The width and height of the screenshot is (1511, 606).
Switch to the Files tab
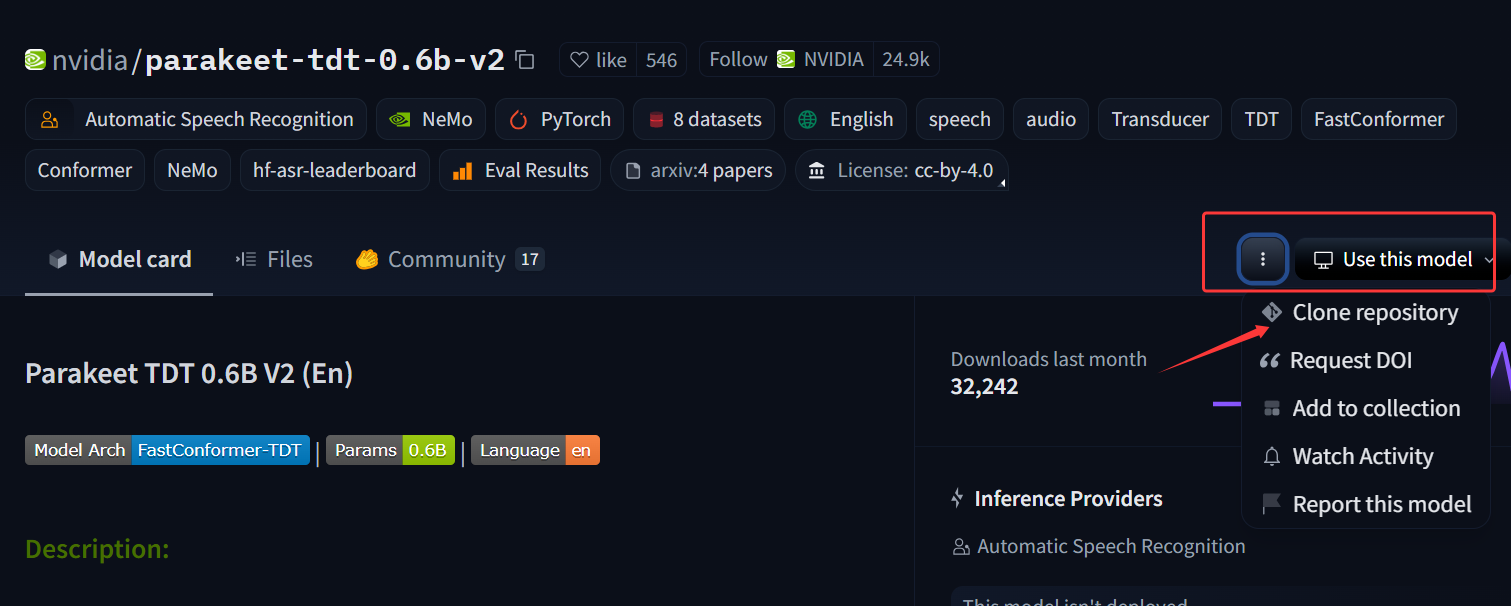[x=274, y=260]
